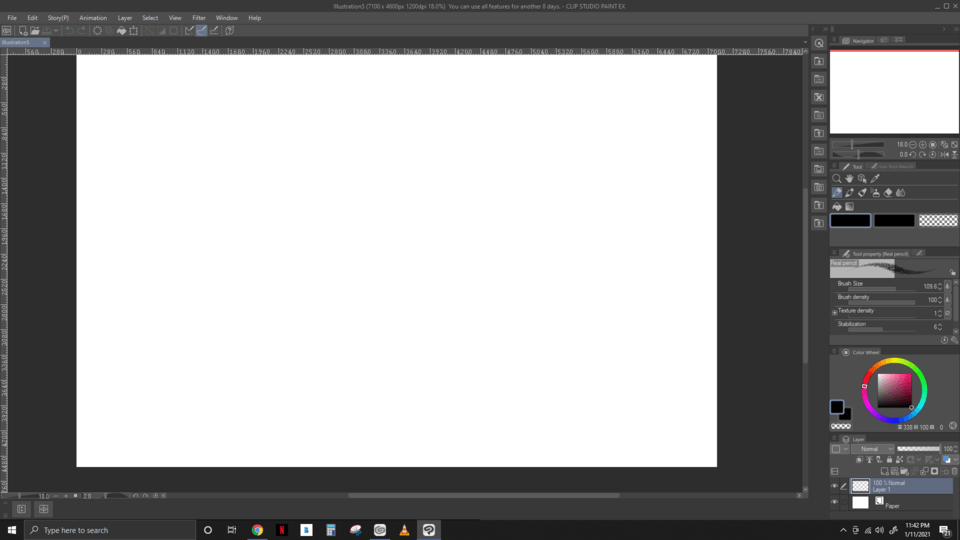Pick the Eyedropper tool

coord(875,179)
